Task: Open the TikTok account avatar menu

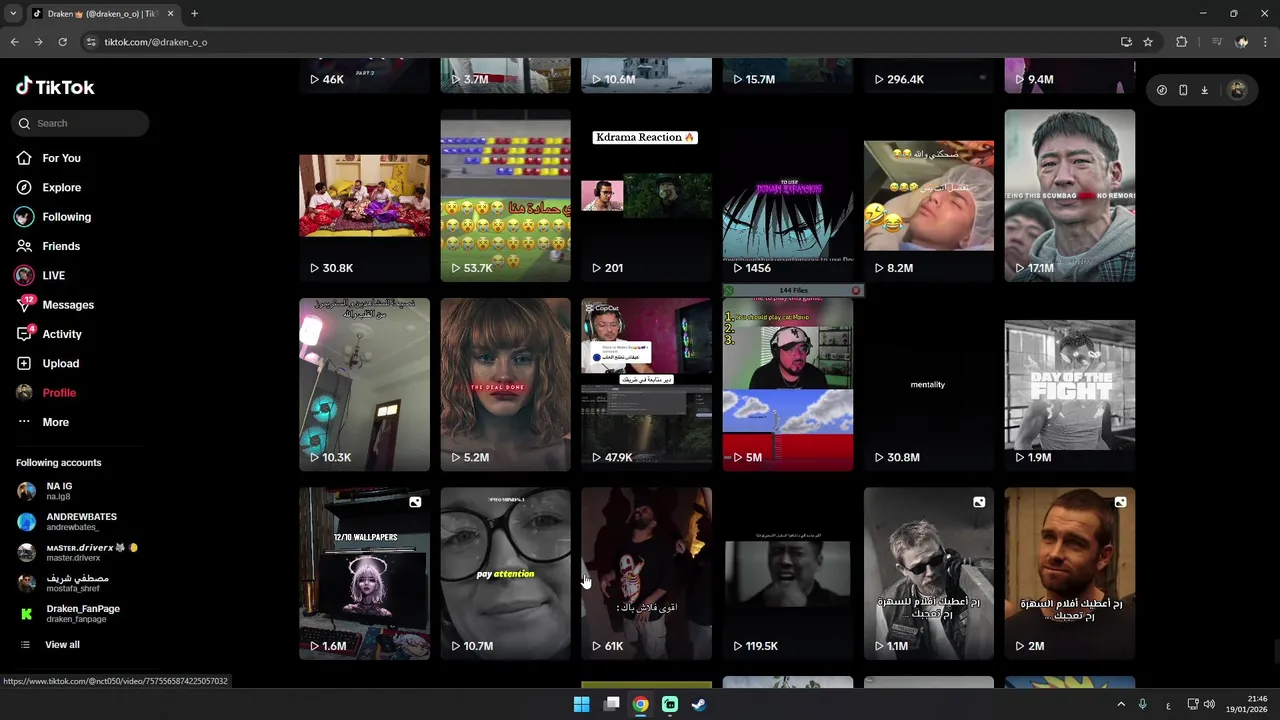Action: (x=1237, y=90)
